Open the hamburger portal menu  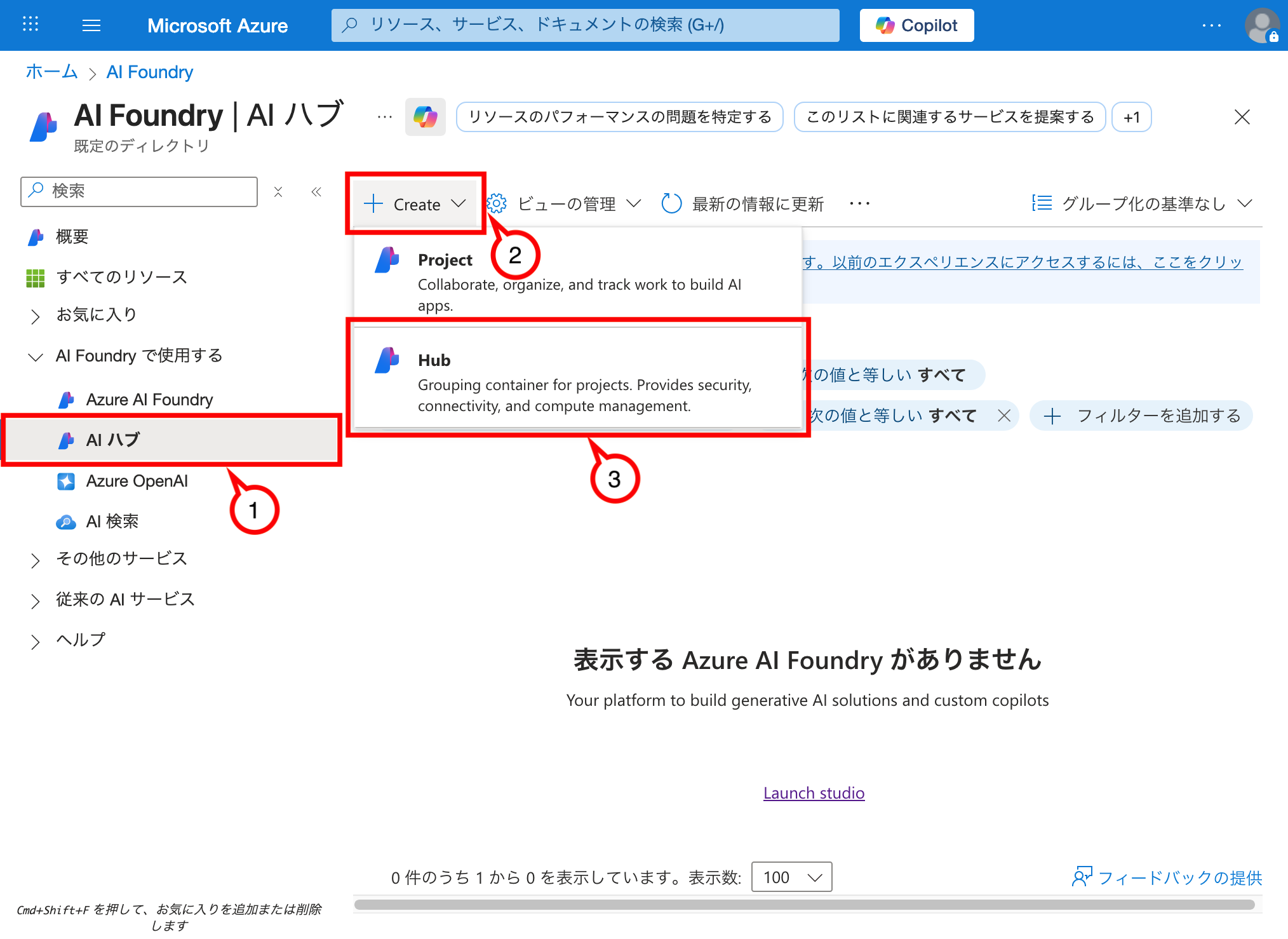(x=91, y=25)
